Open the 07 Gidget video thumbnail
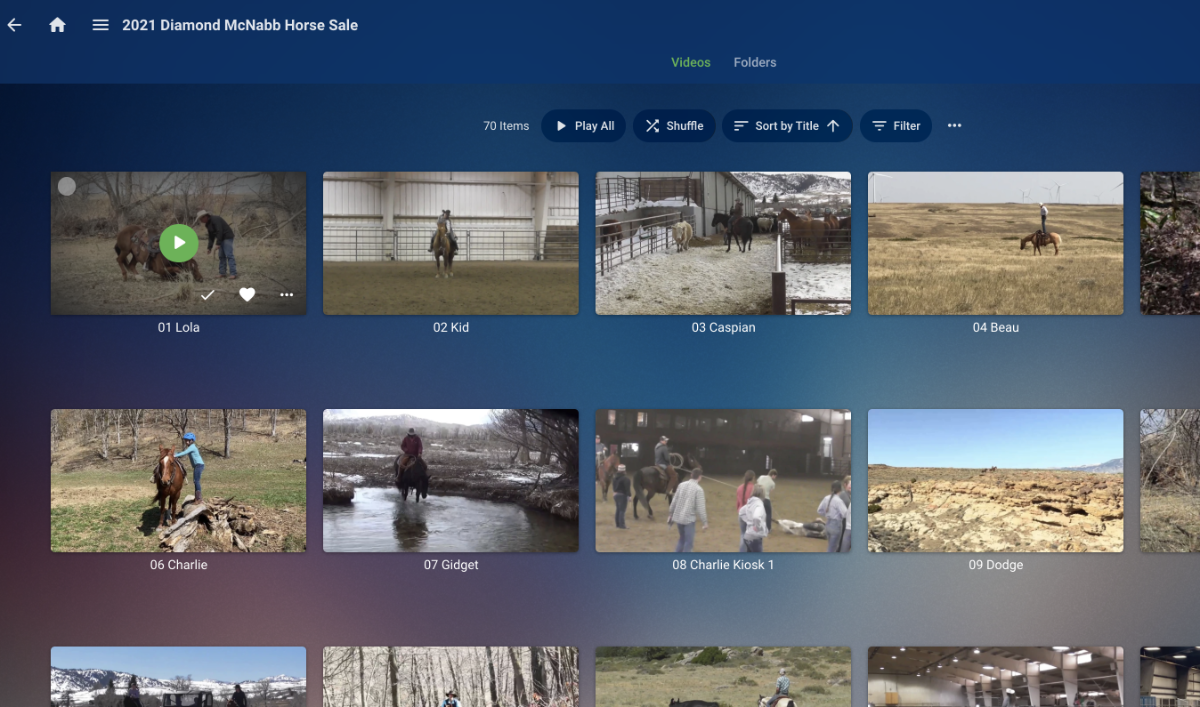Screen dimensions: 1200x707 point(451,480)
